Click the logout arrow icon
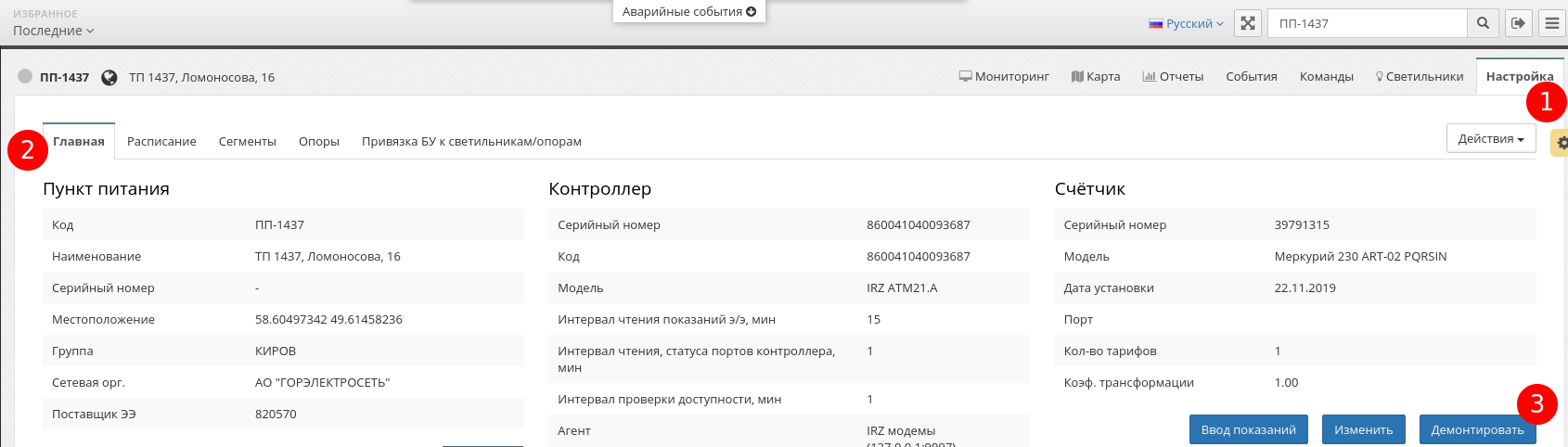 pyautogui.click(x=1518, y=23)
